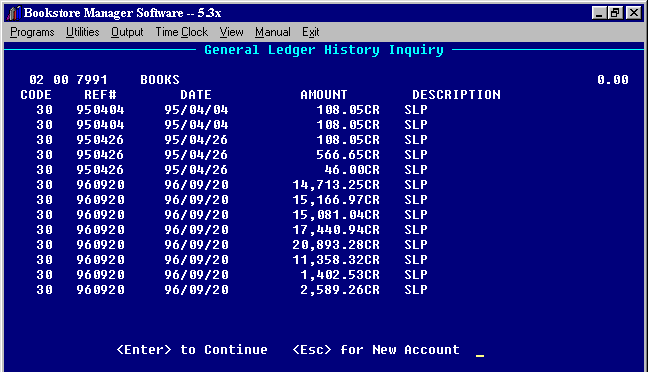The width and height of the screenshot is (648, 372).
Task: Minimize the Bookstore Manager window
Action: tap(599, 13)
